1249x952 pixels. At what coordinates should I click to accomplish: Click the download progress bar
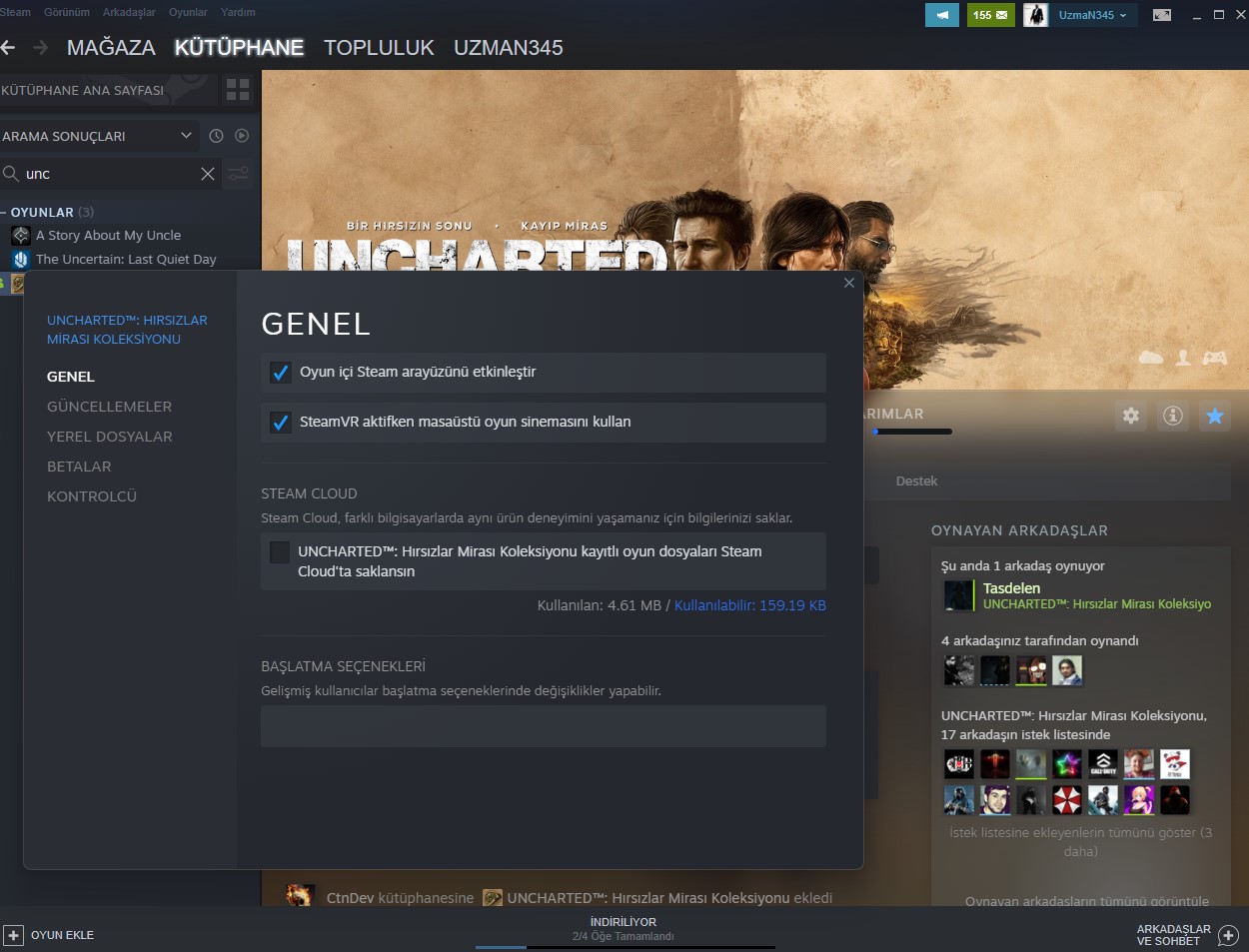[625, 947]
